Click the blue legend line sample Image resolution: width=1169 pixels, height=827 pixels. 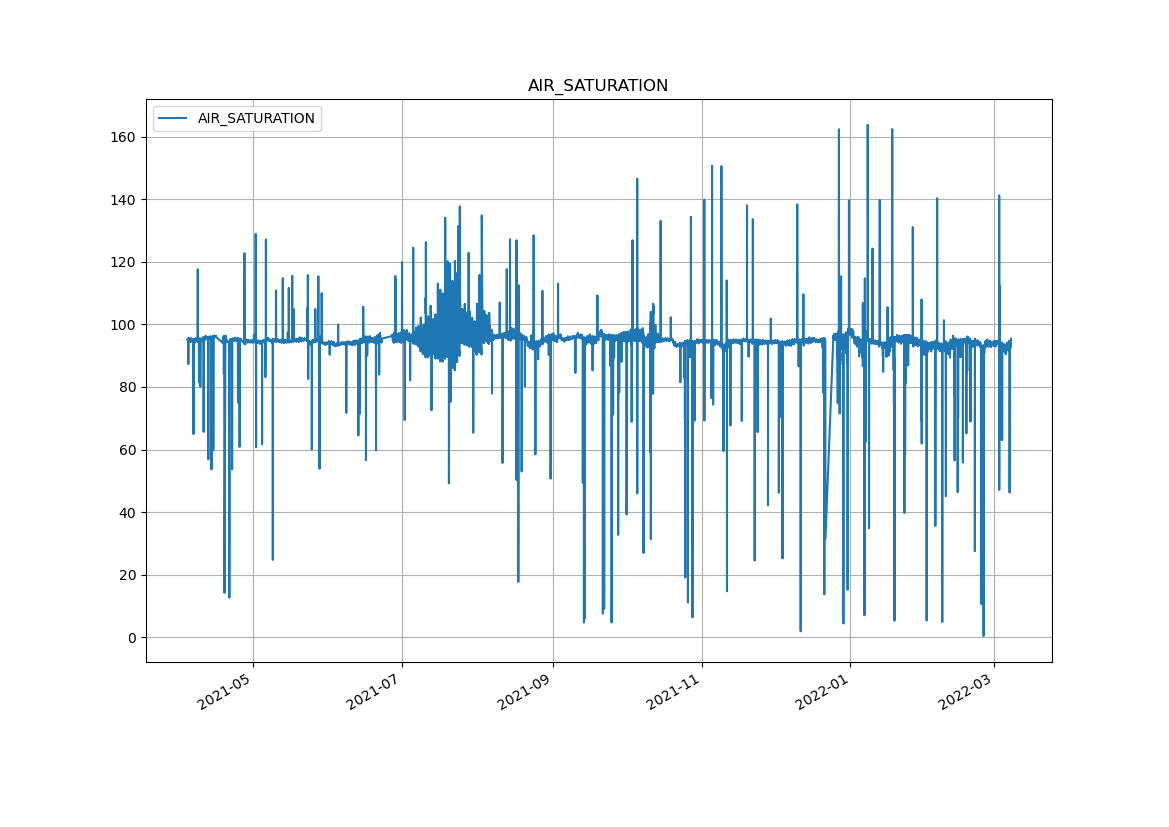pos(174,119)
